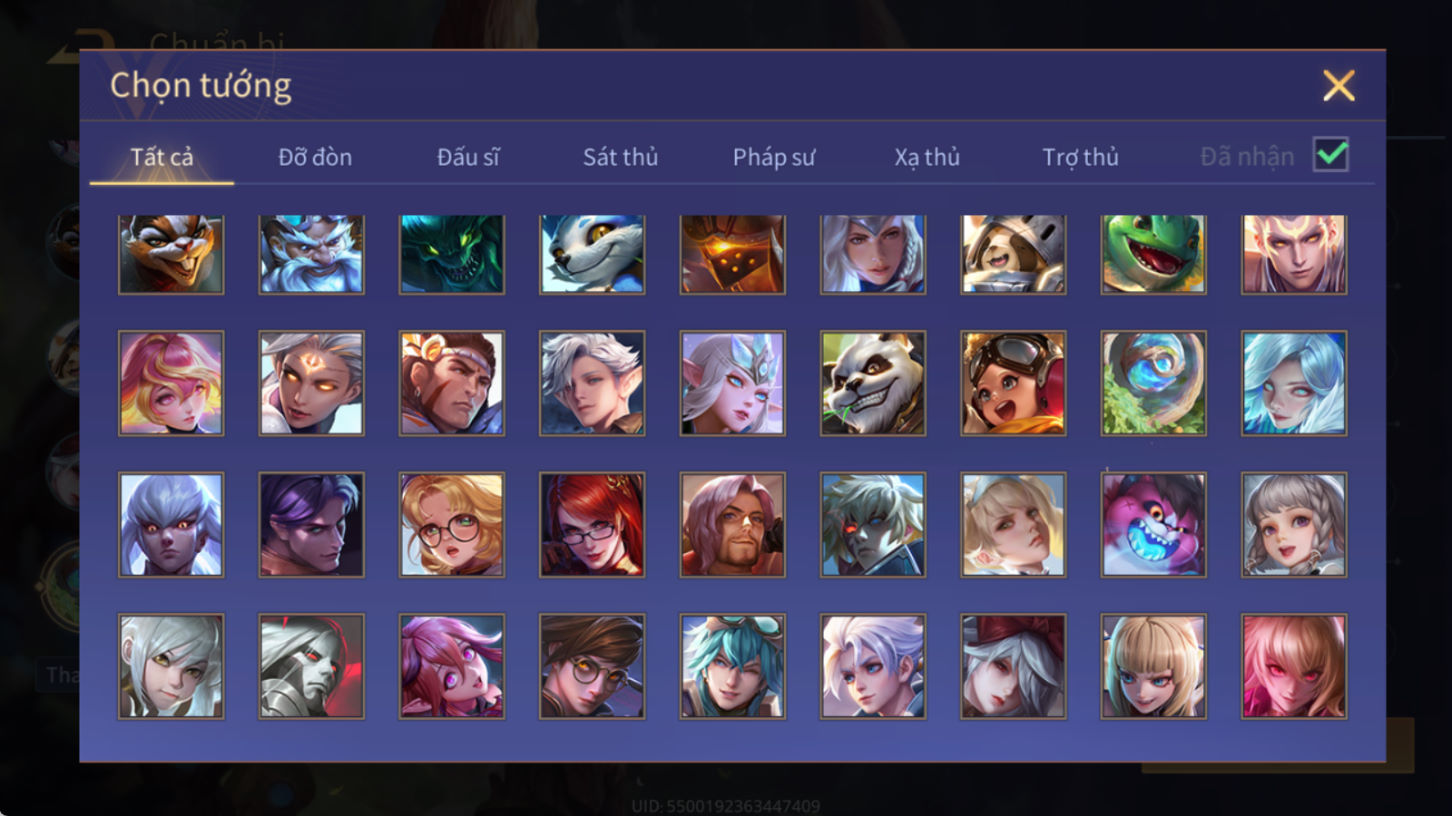Viewport: 1452px width, 816px height.
Task: Open the Sát thủ tab
Action: coord(621,157)
